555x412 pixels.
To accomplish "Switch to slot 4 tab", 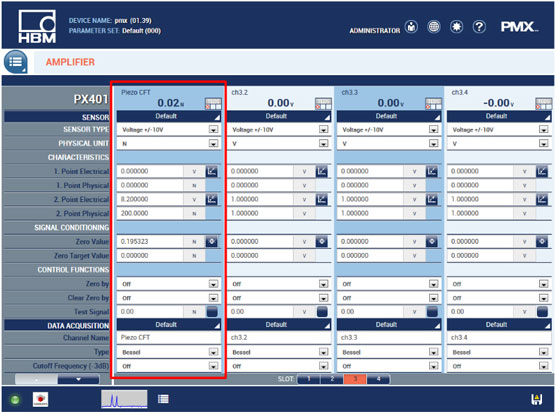I will [378, 379].
